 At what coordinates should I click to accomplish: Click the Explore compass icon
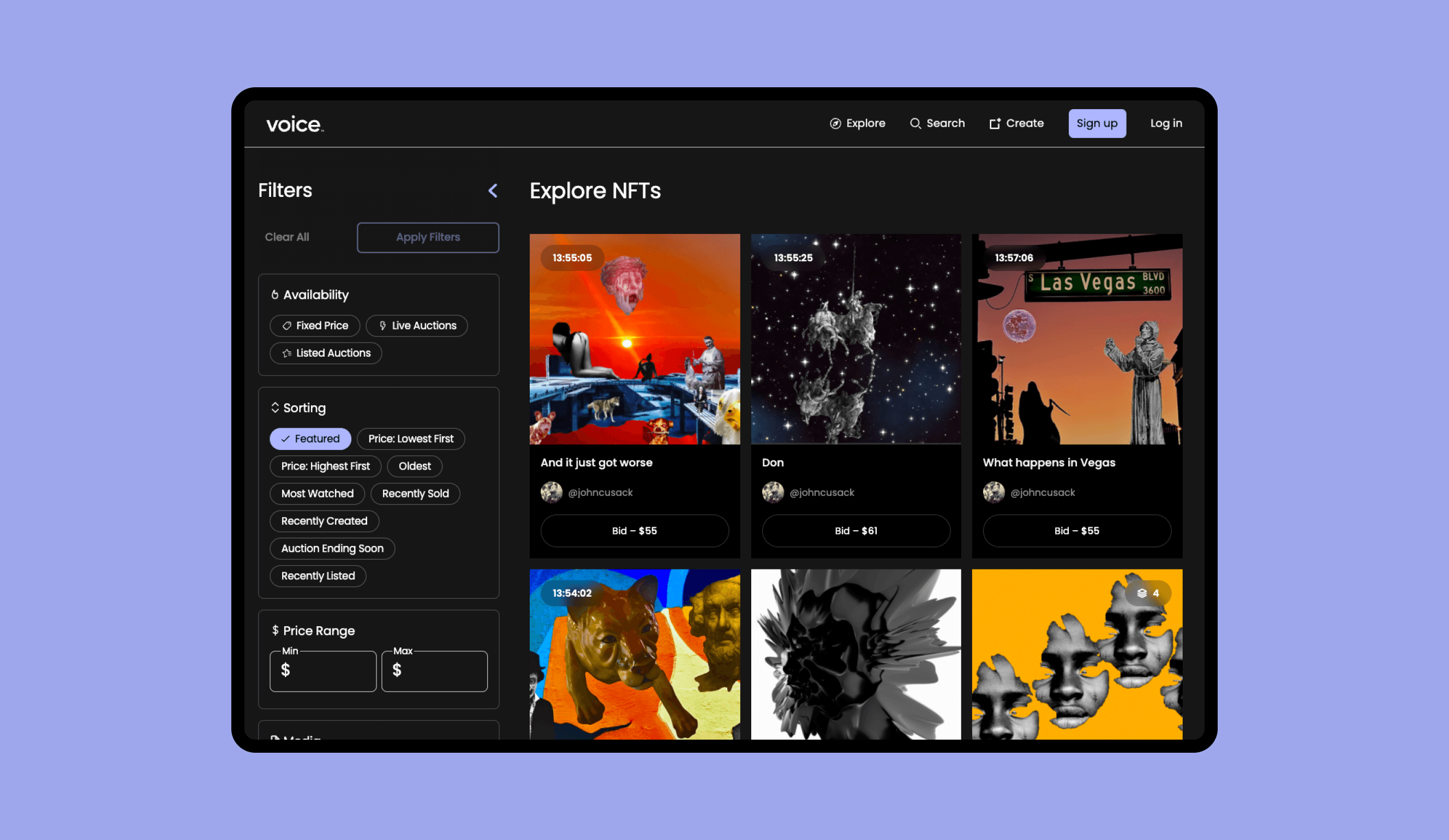(x=835, y=124)
